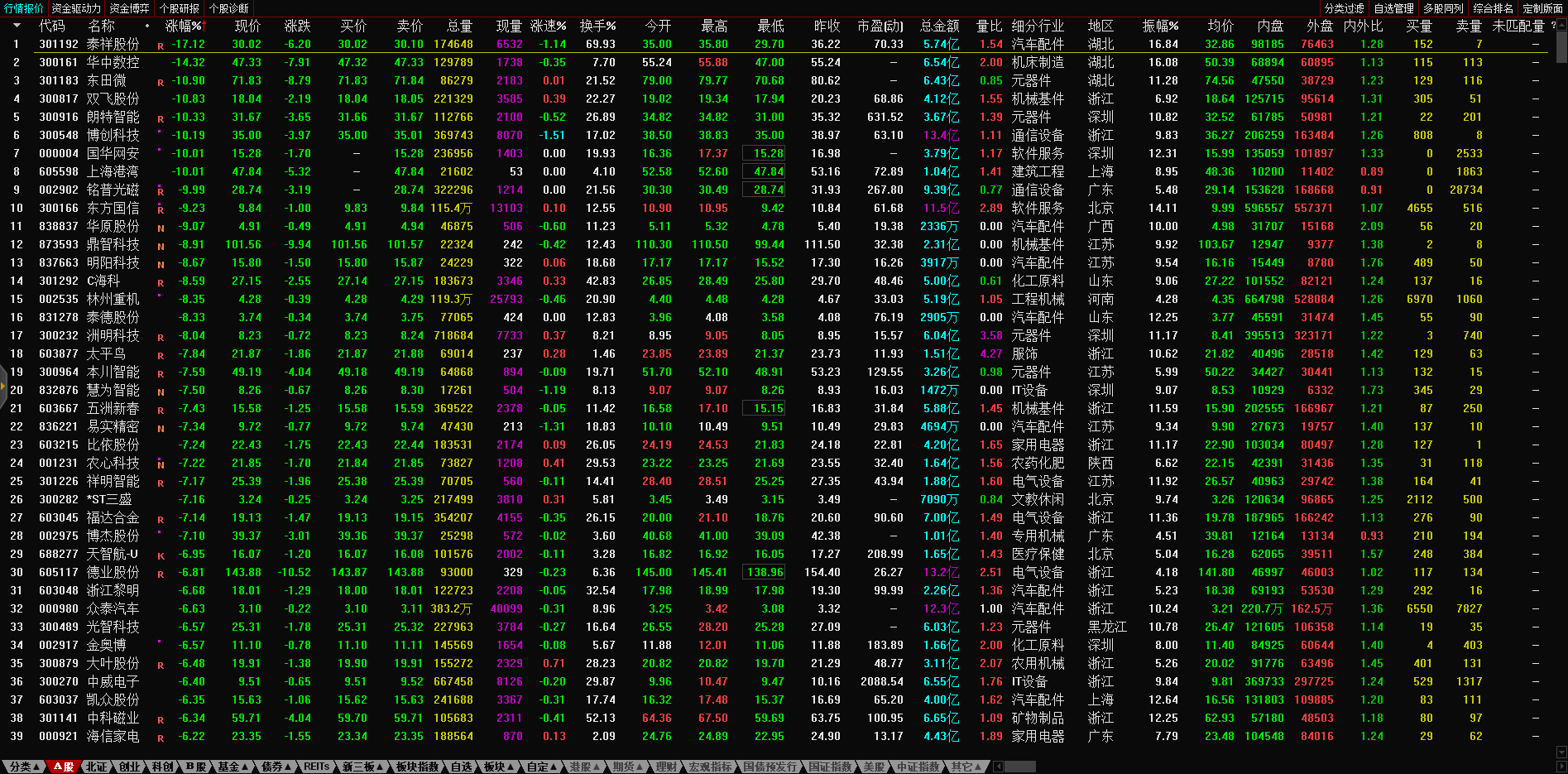Click the K marker beside 天智航-U
This screenshot has height=774, width=1568.
click(x=161, y=556)
